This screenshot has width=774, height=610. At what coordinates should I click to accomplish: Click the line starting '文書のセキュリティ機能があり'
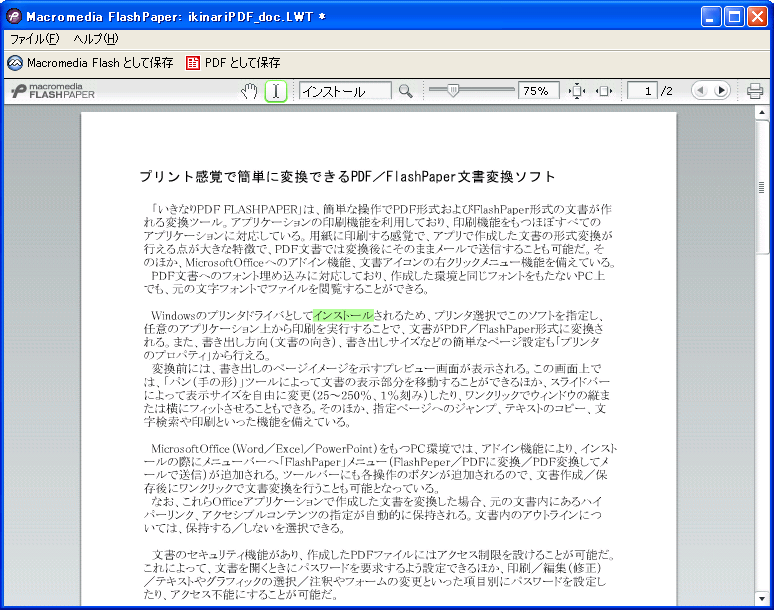tap(384, 555)
